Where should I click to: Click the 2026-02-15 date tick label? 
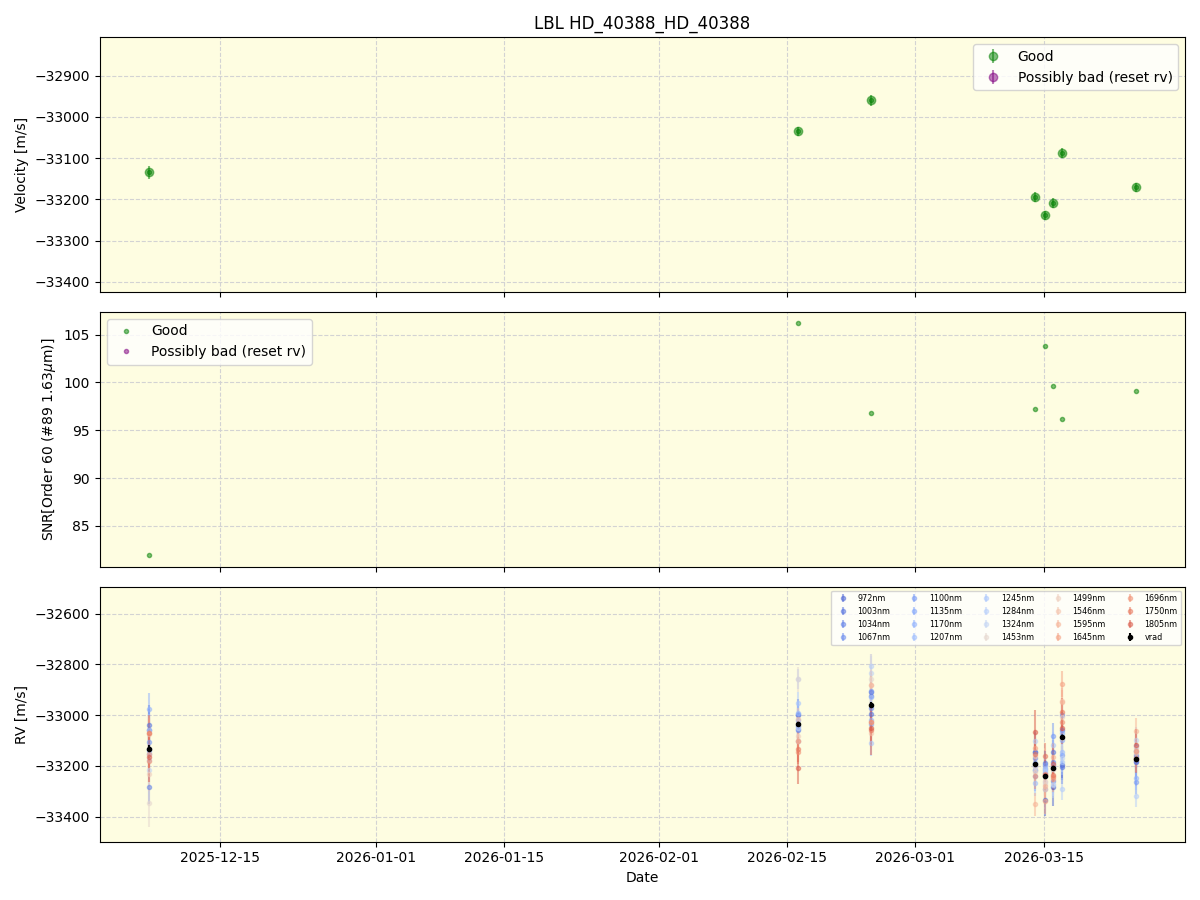(787, 857)
